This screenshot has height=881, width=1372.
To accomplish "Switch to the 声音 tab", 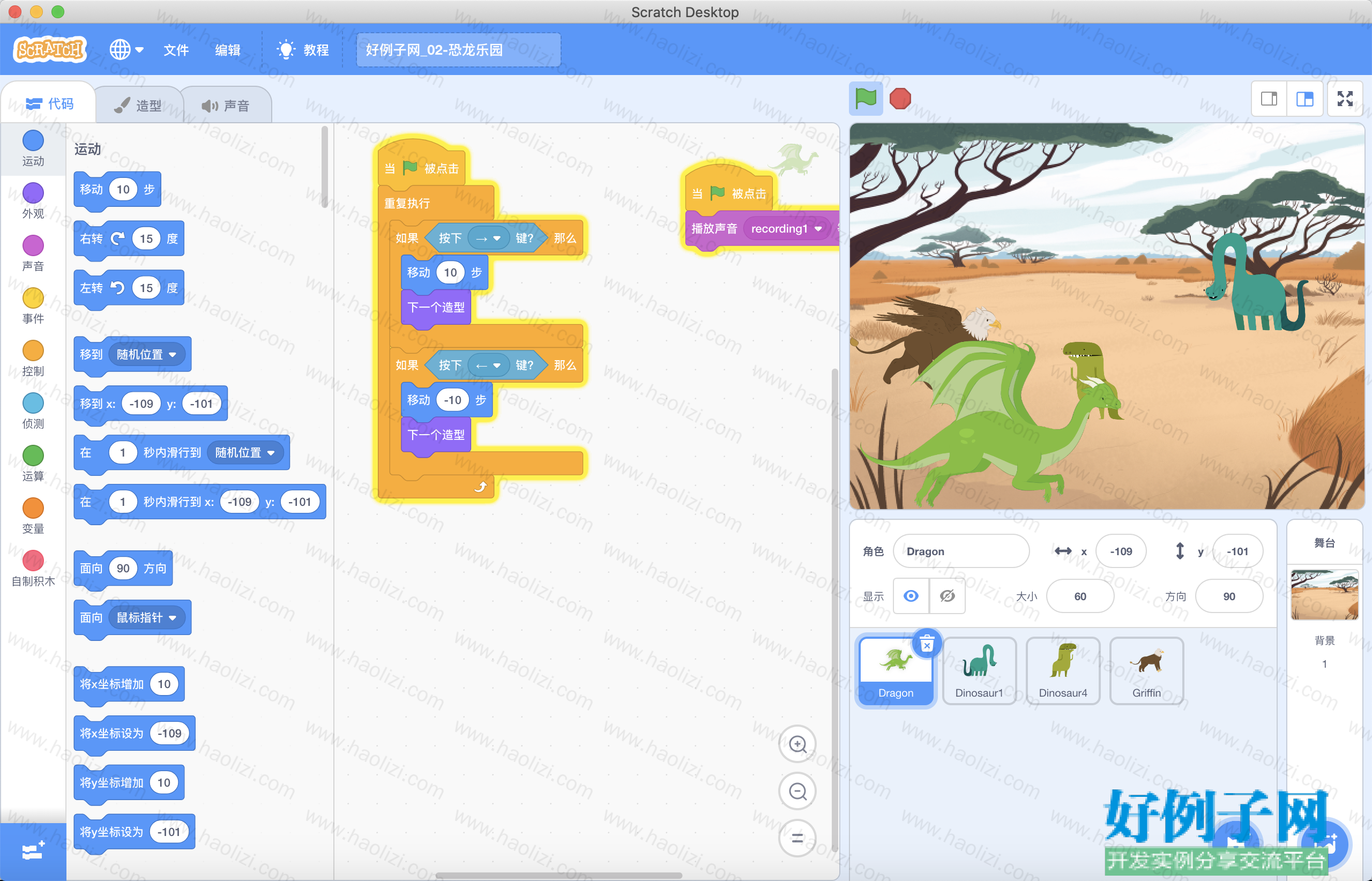I will [x=226, y=105].
